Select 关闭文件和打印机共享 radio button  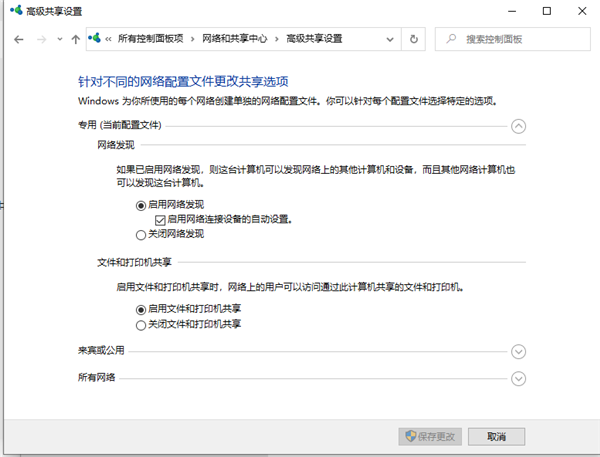point(141,324)
